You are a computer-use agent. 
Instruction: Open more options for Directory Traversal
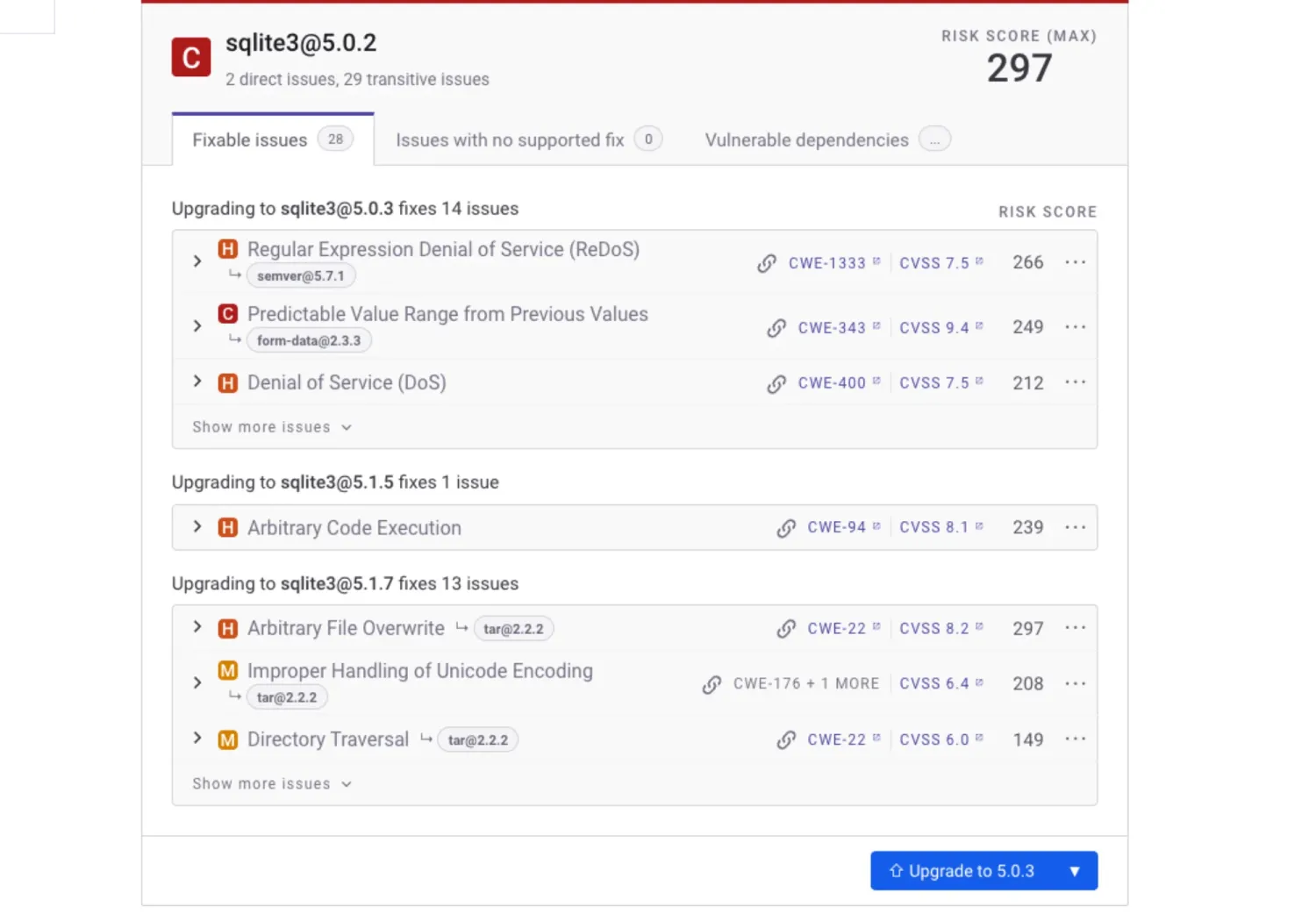pos(1076,739)
